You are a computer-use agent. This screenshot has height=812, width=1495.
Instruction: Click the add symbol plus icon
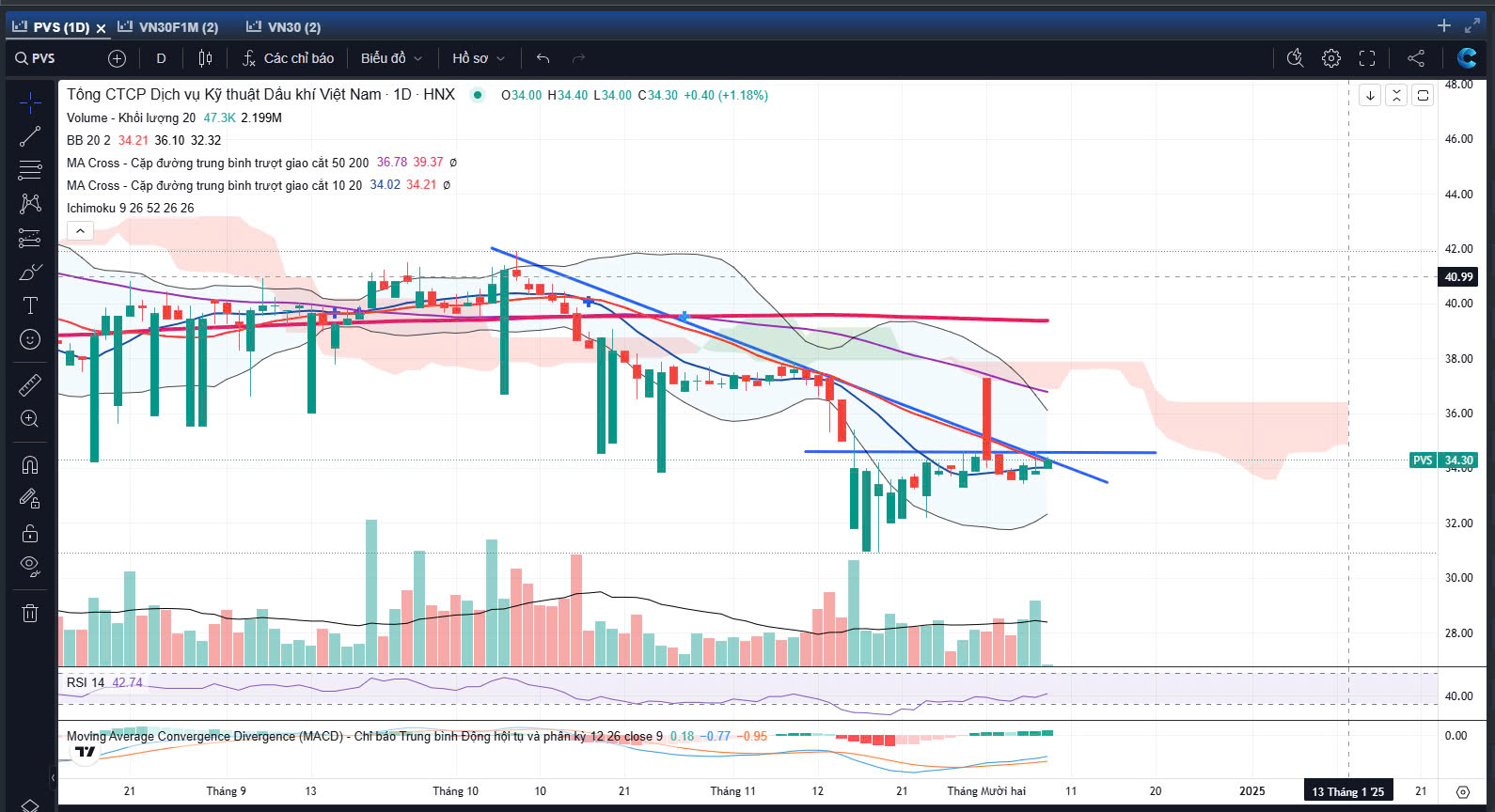click(x=117, y=58)
